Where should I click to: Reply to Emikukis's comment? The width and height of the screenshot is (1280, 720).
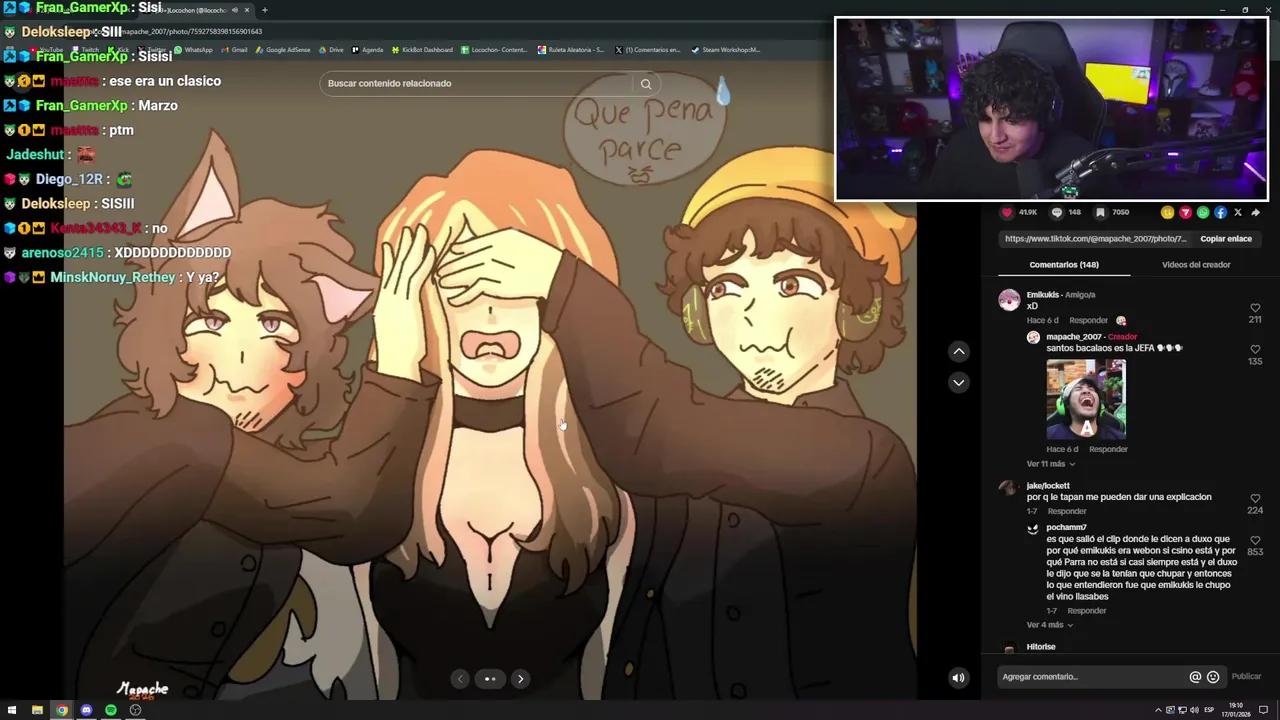coord(1088,320)
